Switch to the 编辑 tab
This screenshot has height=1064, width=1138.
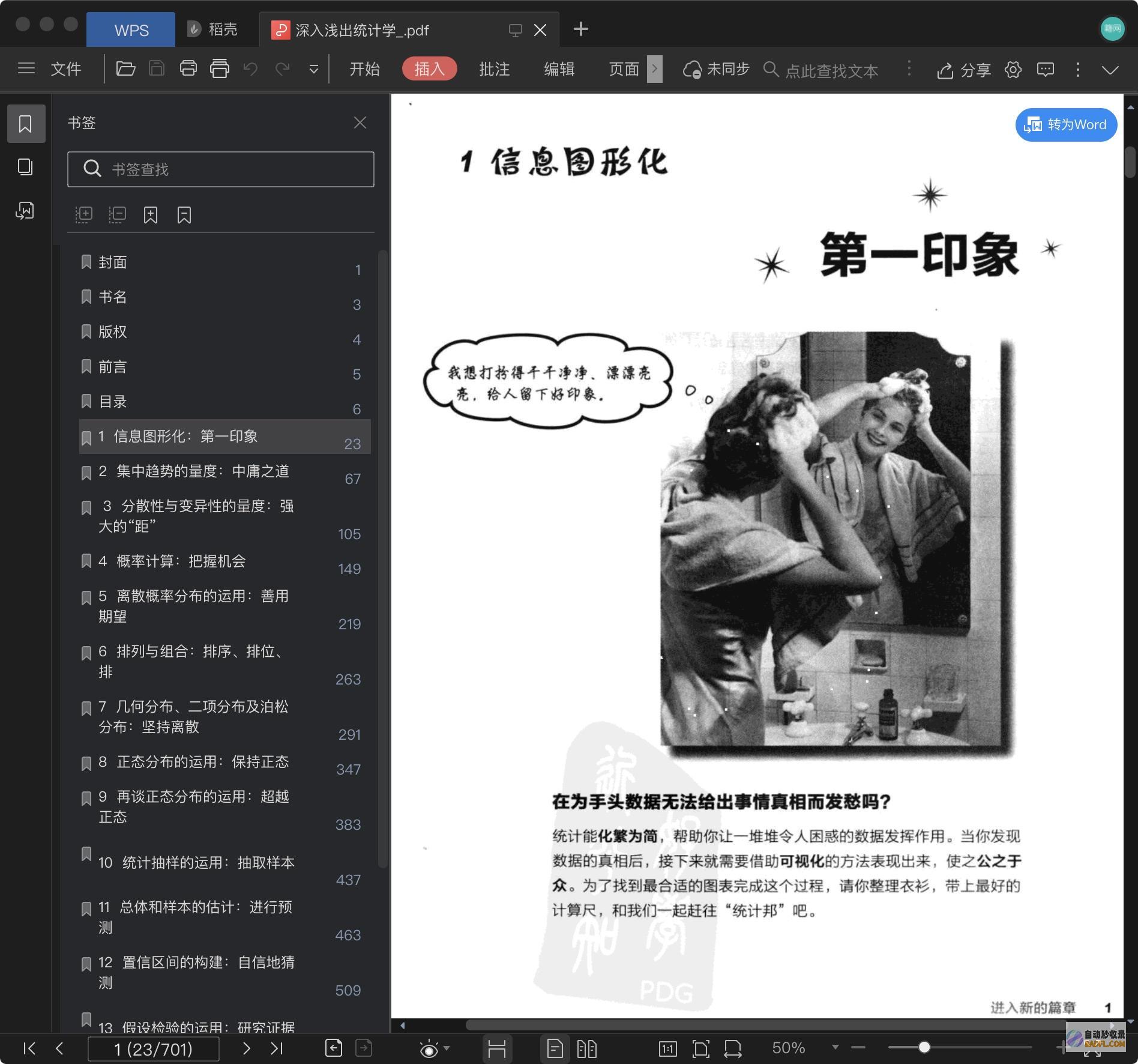pyautogui.click(x=559, y=69)
